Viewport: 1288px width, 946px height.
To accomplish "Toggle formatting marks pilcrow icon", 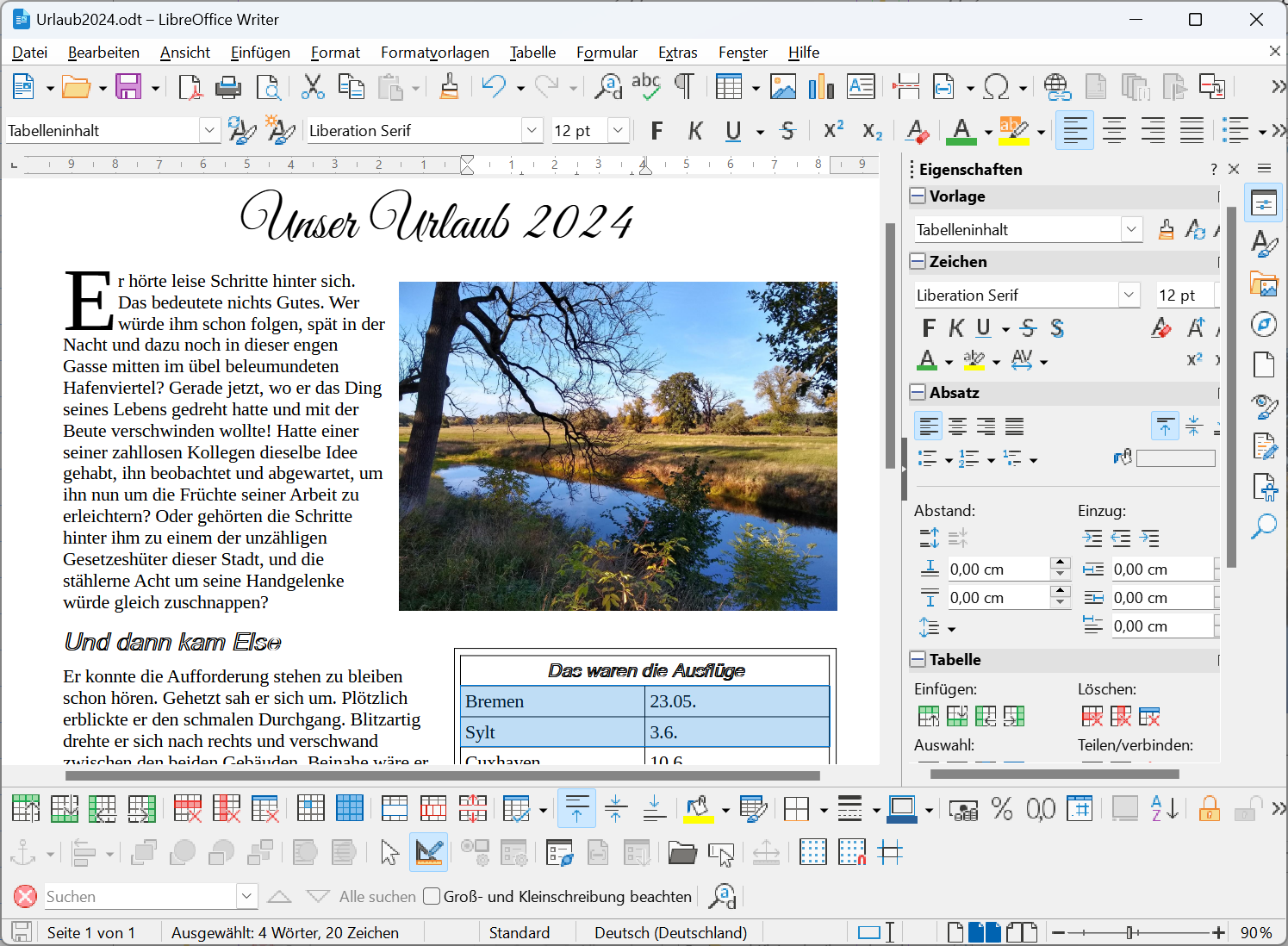I will 684,86.
